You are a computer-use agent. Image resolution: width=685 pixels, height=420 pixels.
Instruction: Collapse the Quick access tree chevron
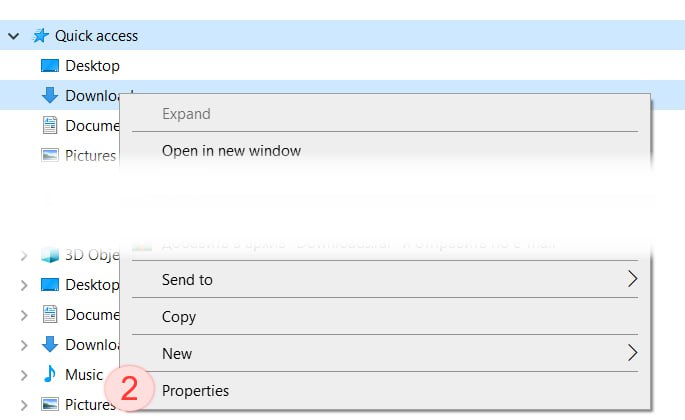coord(13,36)
